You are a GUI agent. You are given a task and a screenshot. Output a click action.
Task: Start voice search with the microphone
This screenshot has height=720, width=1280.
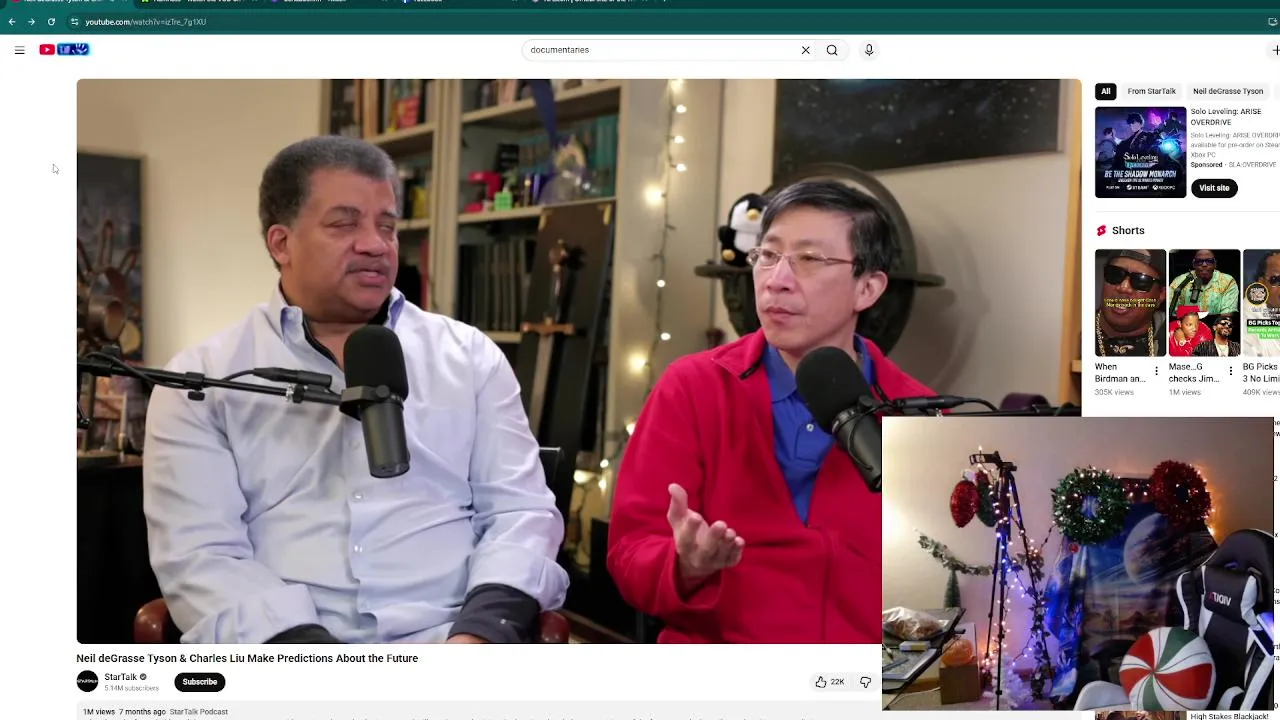869,50
